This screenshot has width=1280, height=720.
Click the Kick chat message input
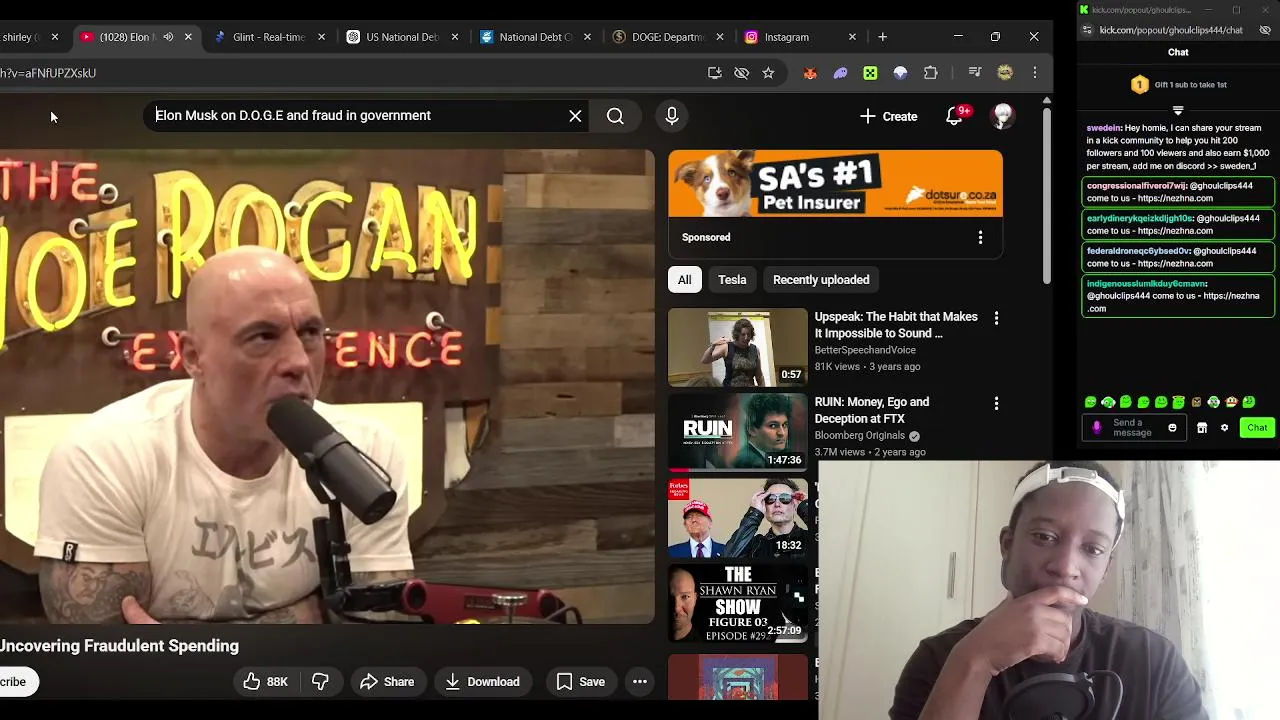(1132, 428)
